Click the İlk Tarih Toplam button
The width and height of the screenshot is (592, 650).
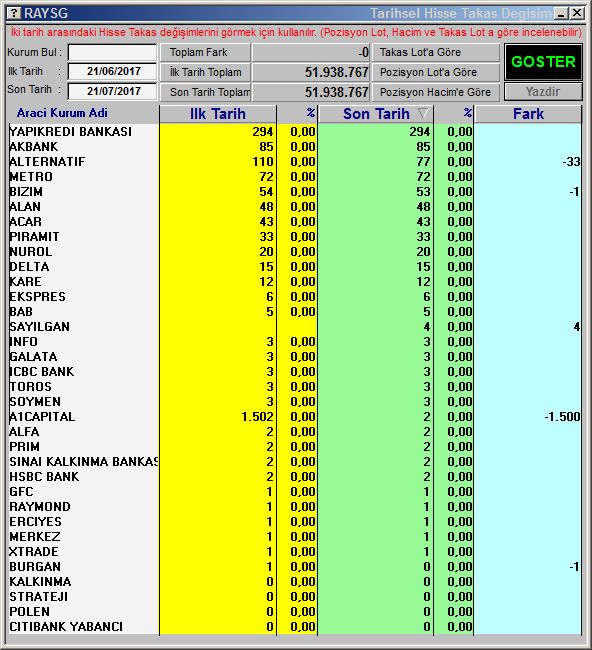[205, 72]
